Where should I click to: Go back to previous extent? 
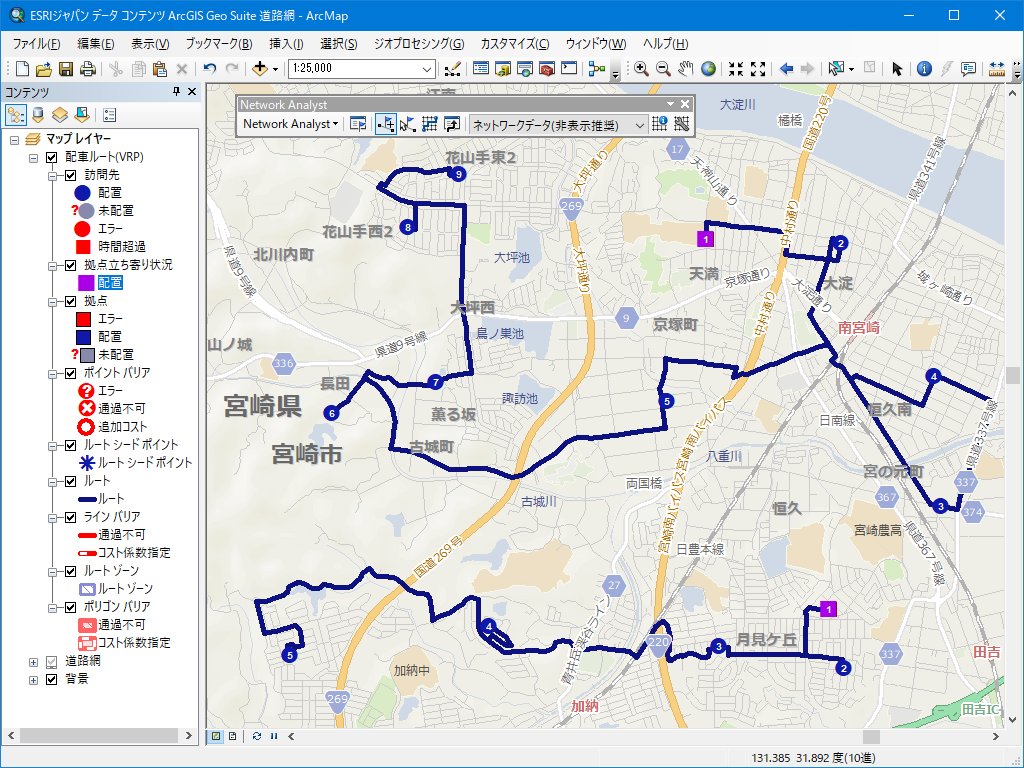pyautogui.click(x=786, y=69)
